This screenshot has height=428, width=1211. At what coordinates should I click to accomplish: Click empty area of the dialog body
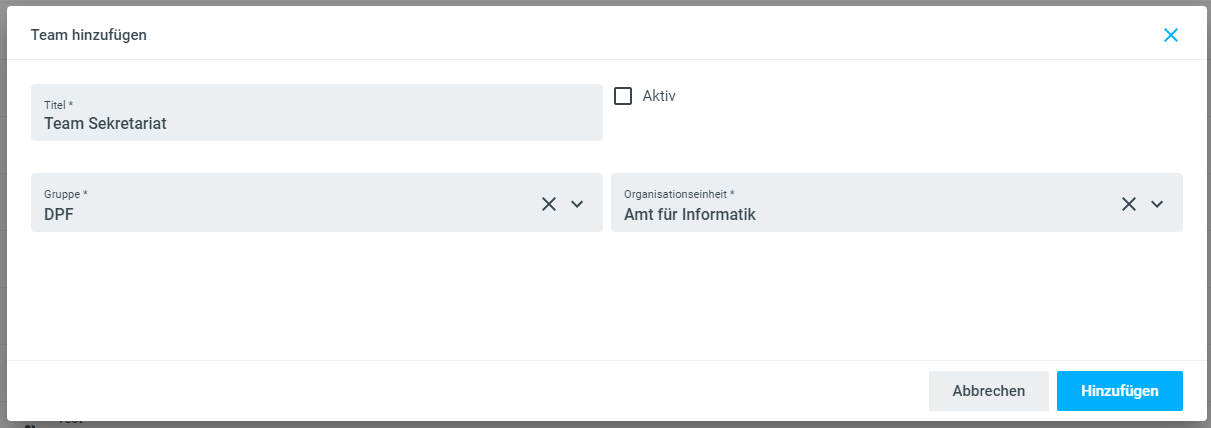click(600, 295)
